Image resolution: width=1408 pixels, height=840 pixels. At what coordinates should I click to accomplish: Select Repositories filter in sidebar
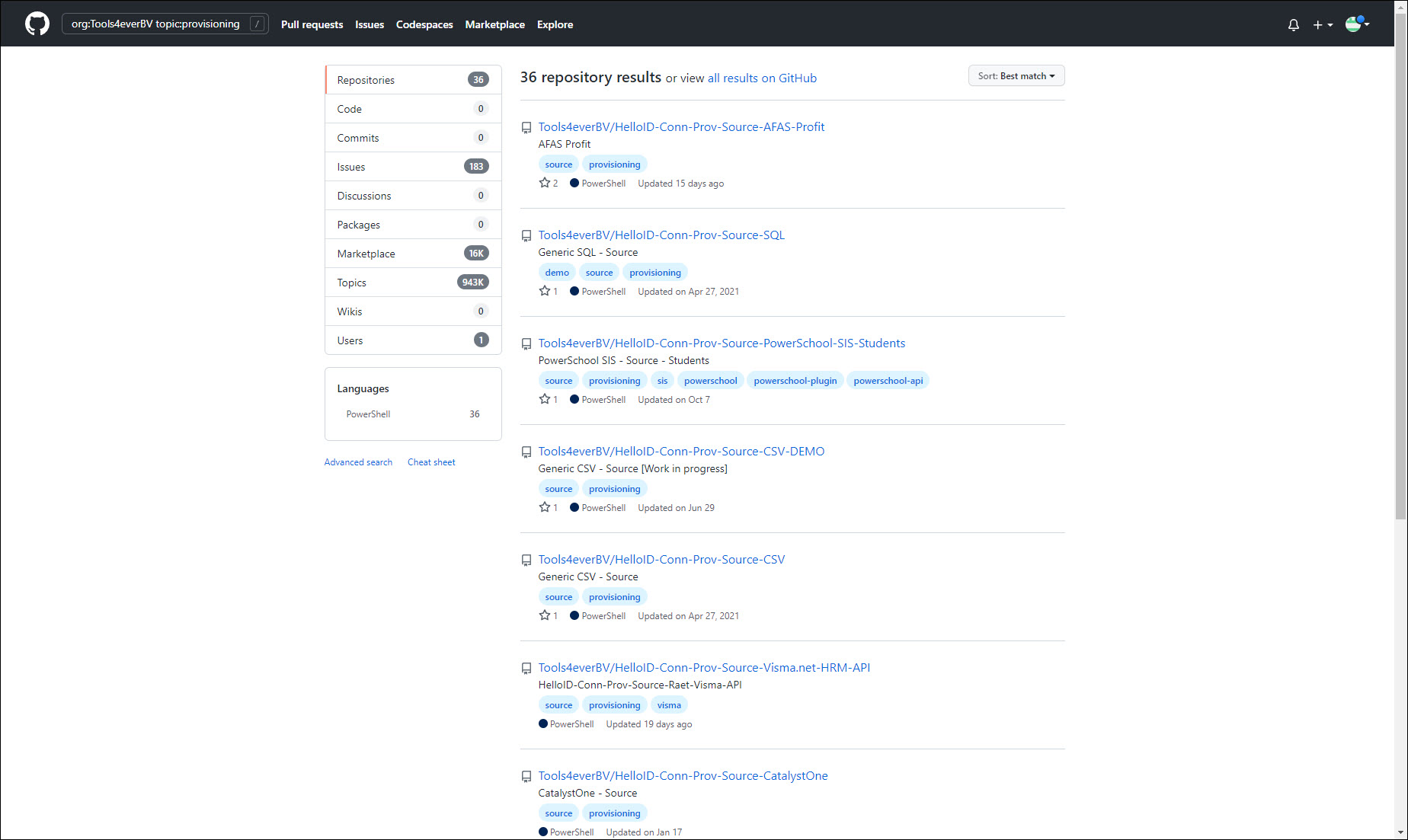[x=413, y=80]
